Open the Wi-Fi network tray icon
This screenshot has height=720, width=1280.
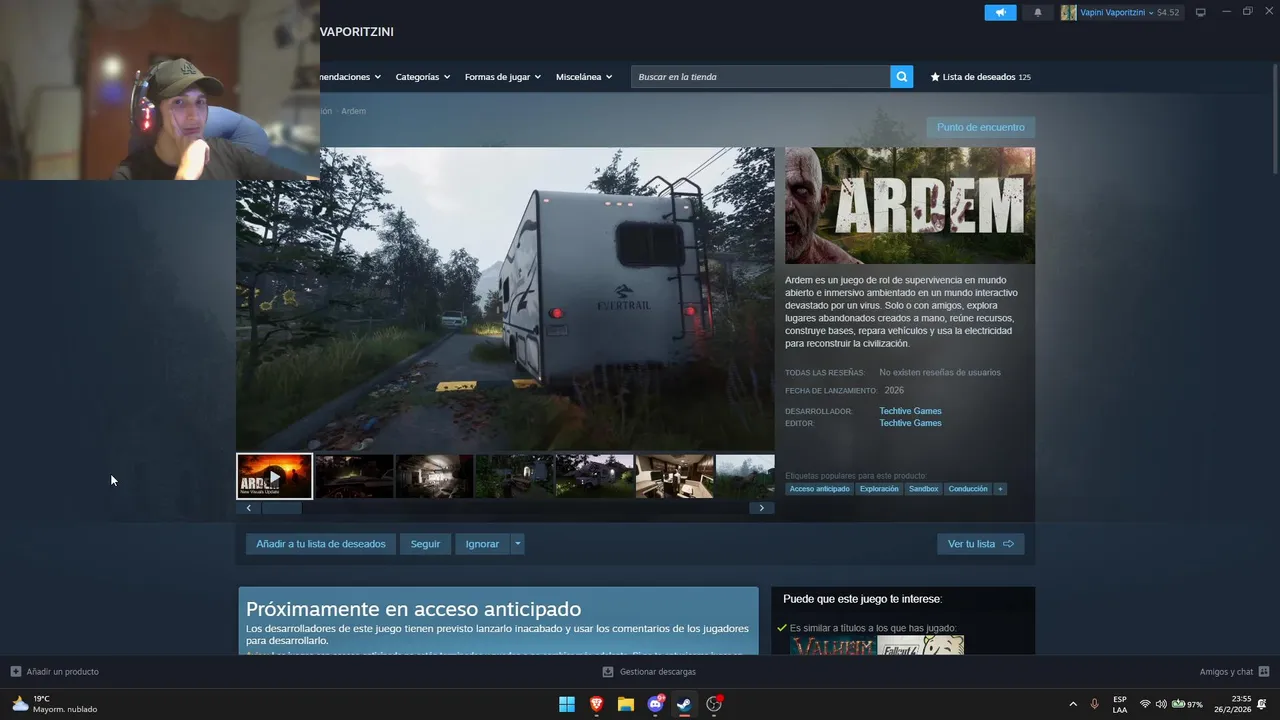pos(1145,704)
